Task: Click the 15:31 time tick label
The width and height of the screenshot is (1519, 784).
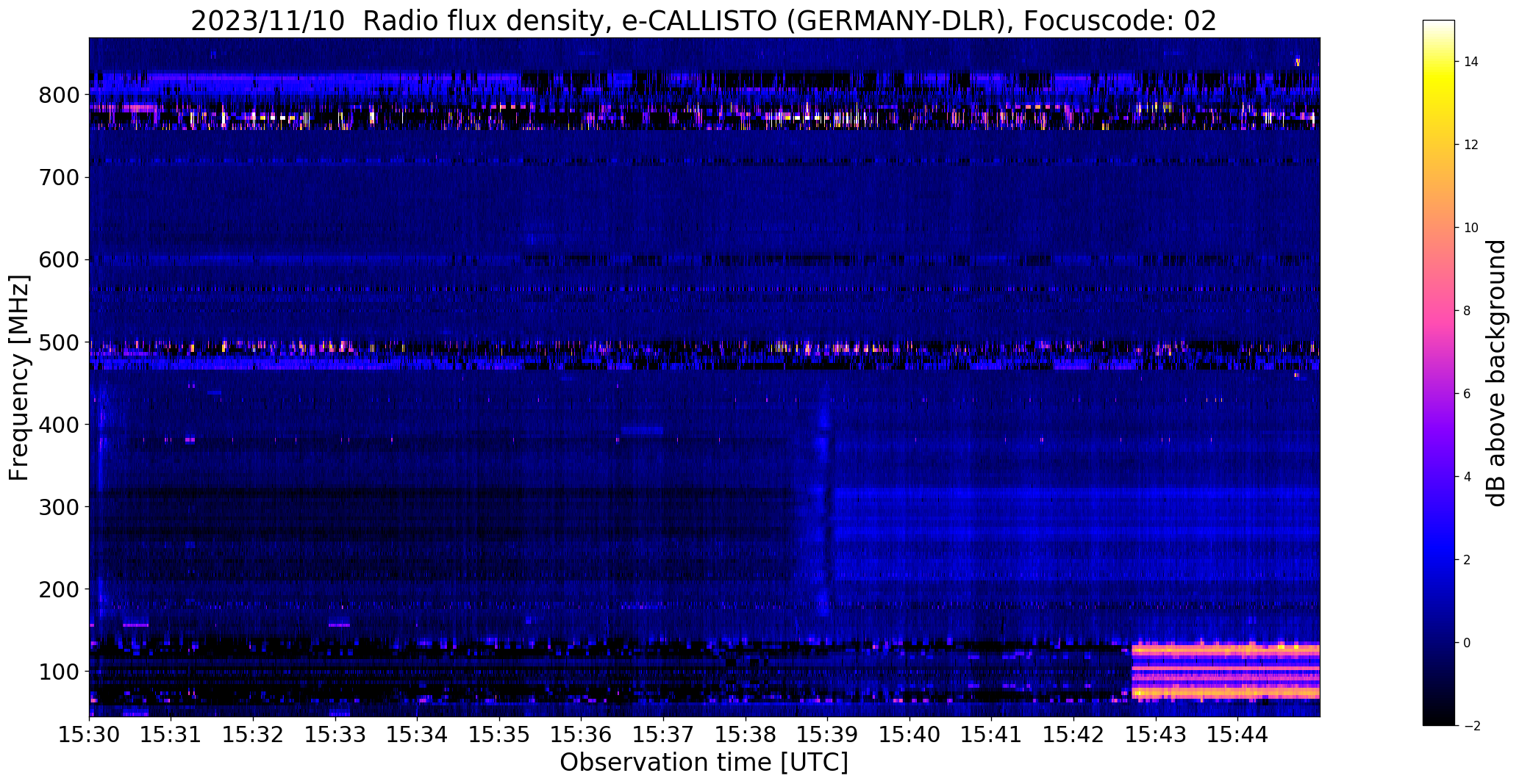Action: click(x=171, y=734)
